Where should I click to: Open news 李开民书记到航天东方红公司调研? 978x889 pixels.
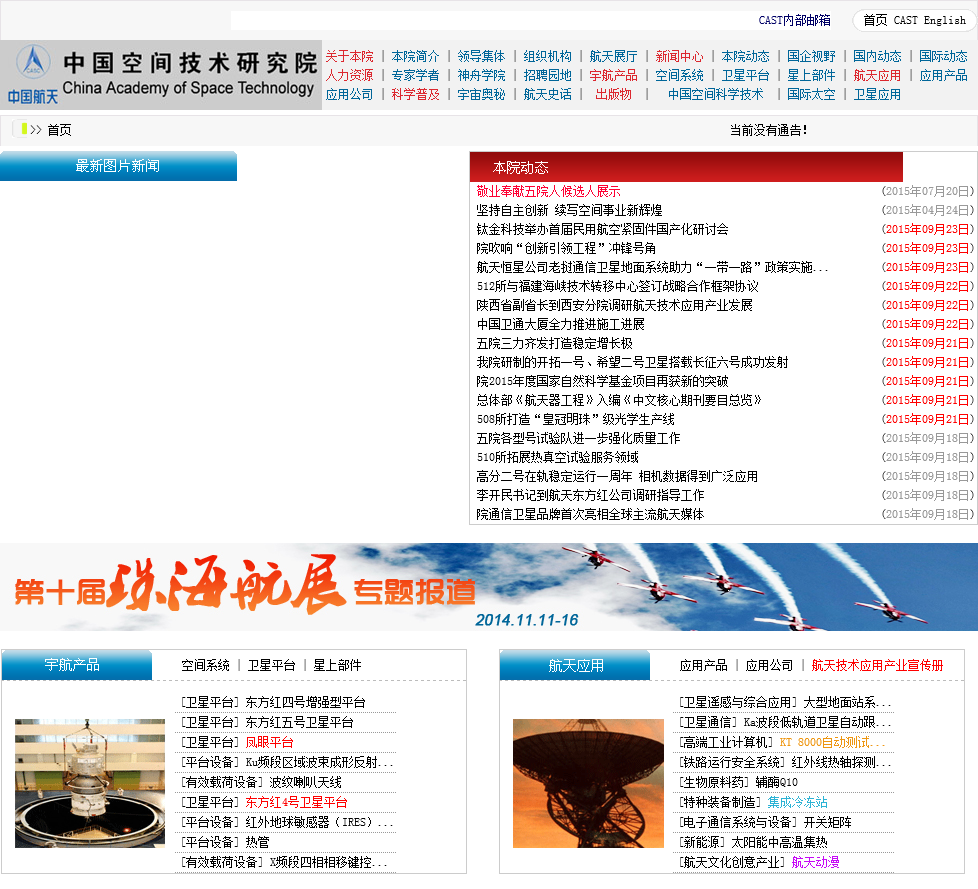pos(590,495)
